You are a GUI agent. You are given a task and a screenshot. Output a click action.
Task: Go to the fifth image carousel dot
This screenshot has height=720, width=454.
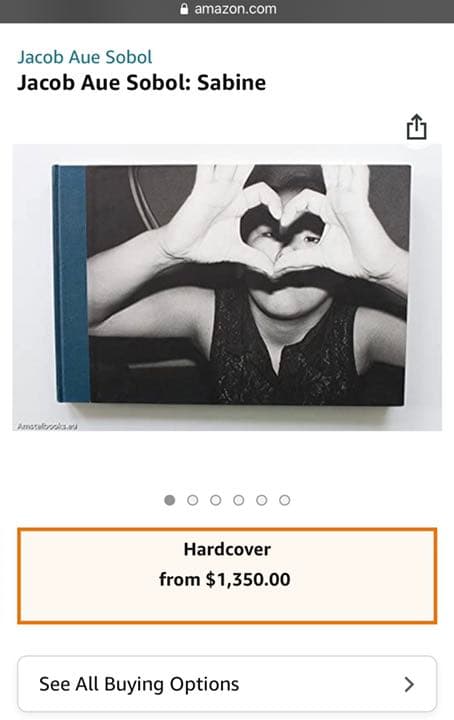(x=262, y=500)
